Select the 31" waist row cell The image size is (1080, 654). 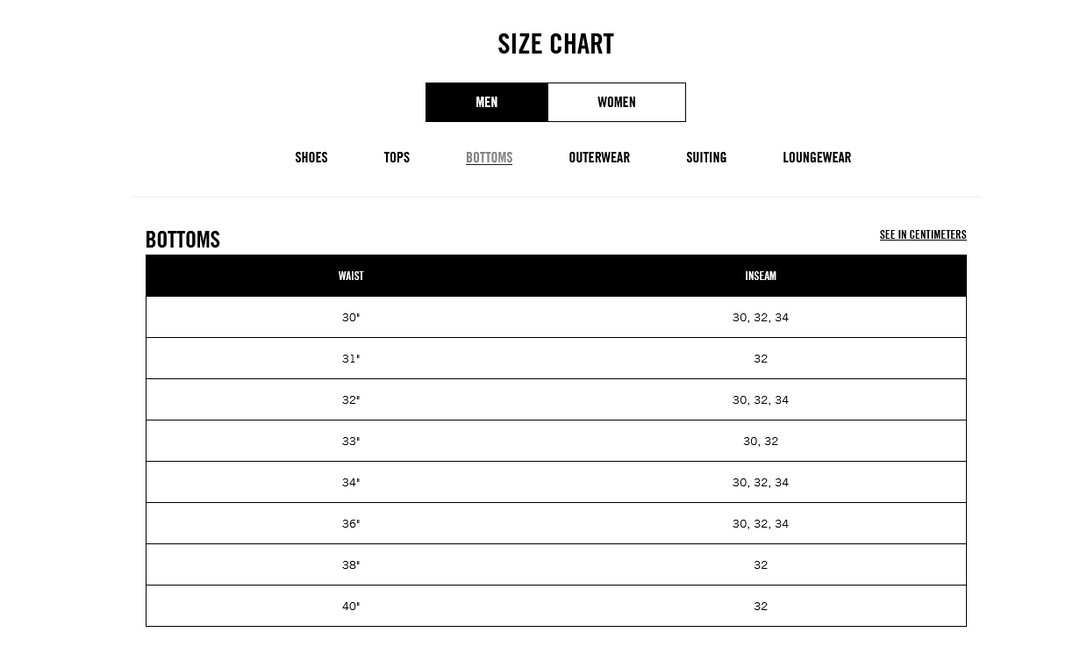(x=351, y=359)
